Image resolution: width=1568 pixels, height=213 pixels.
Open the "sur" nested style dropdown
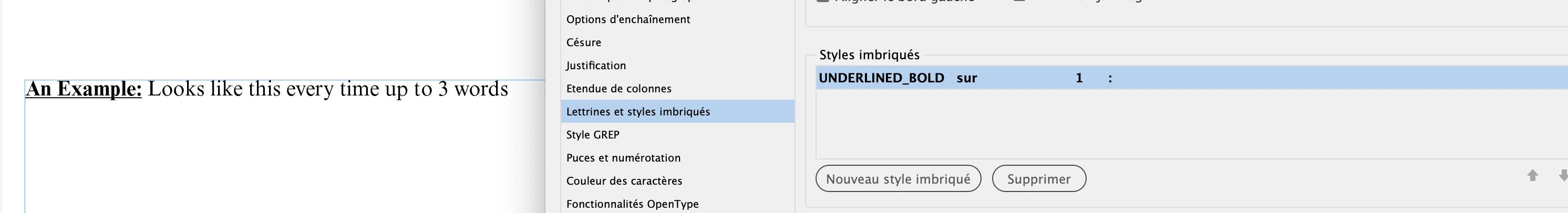(967, 78)
